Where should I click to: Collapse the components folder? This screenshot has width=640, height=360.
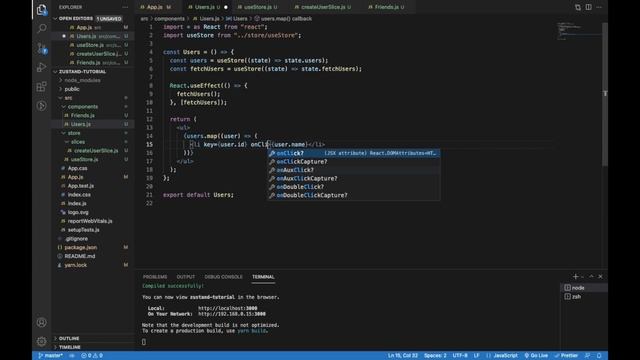[x=82, y=107]
